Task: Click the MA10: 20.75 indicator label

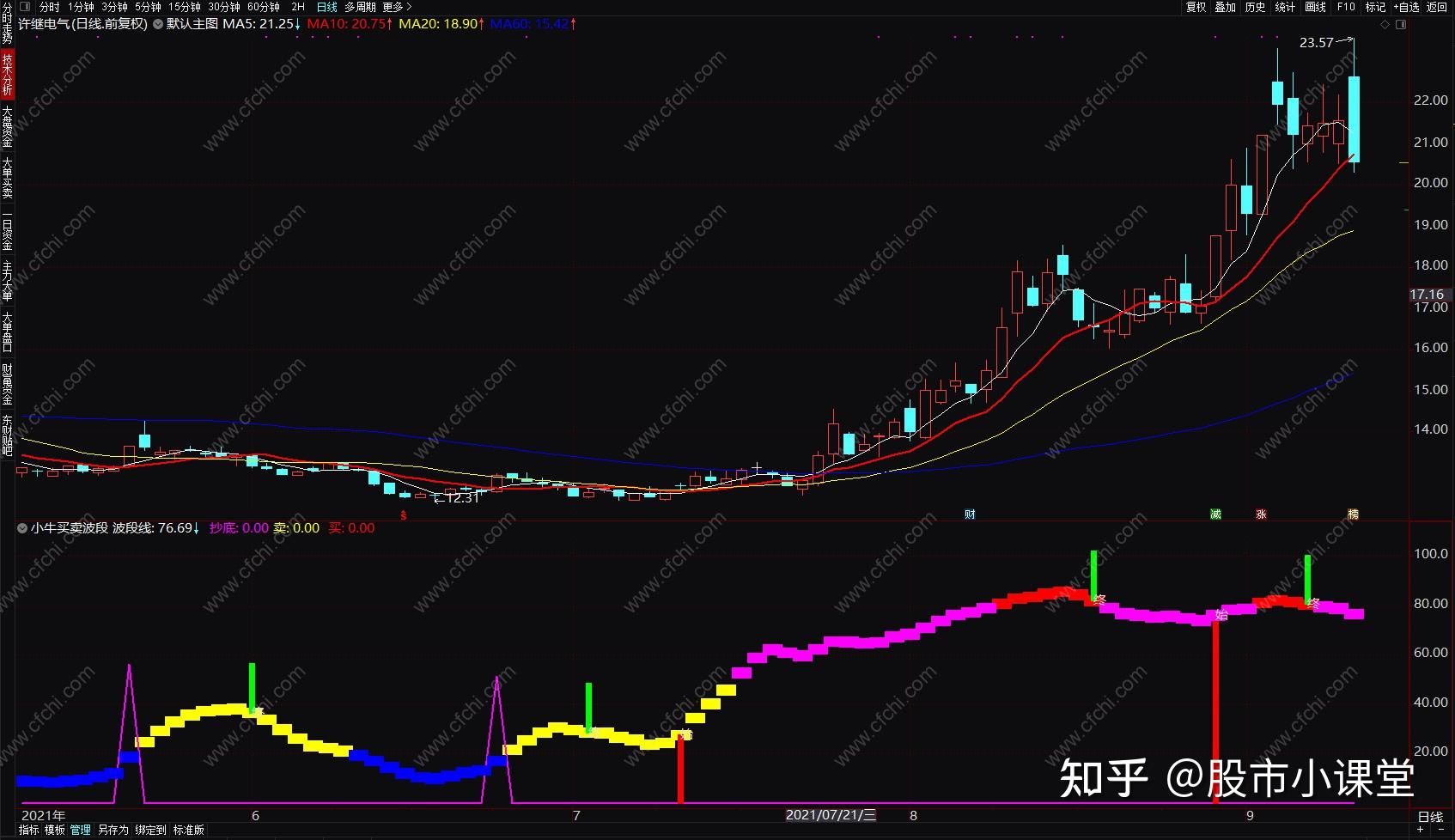Action: click(x=350, y=24)
